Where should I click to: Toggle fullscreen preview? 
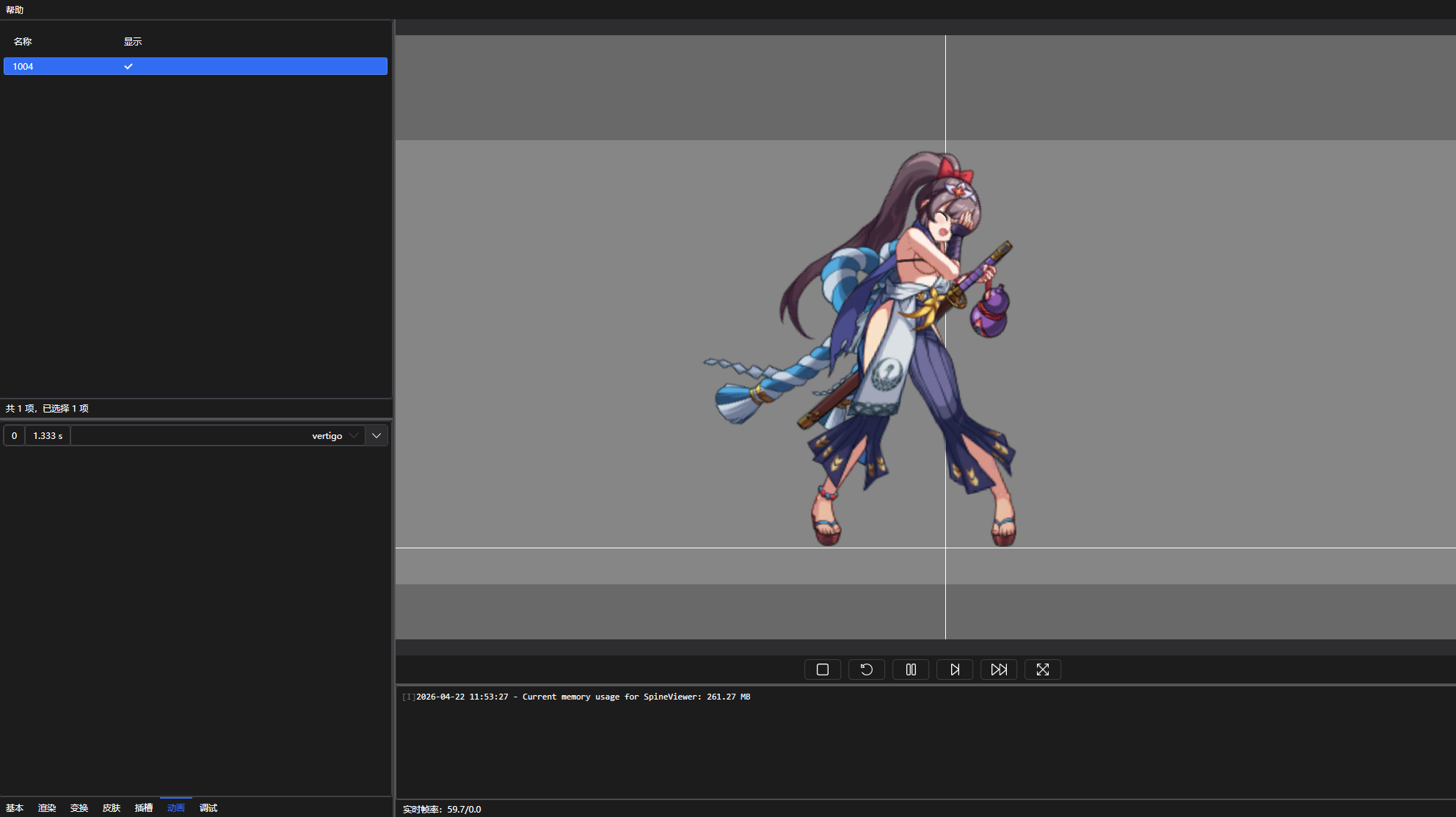1042,669
